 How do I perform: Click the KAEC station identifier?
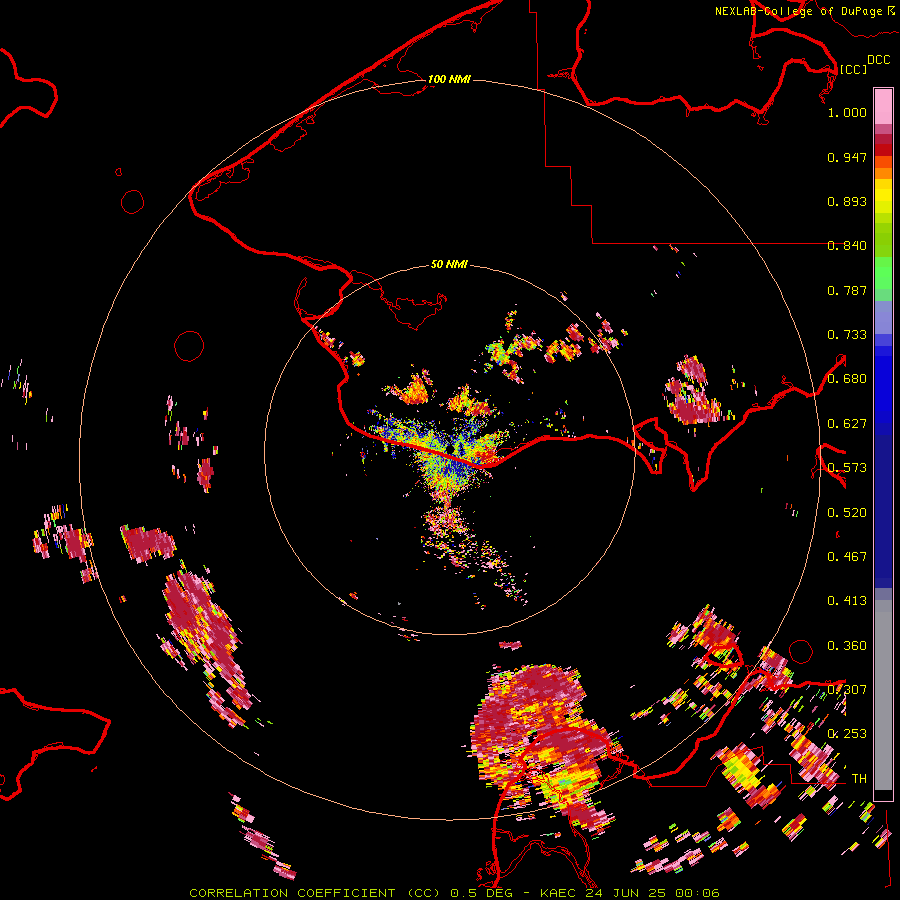pos(558,893)
